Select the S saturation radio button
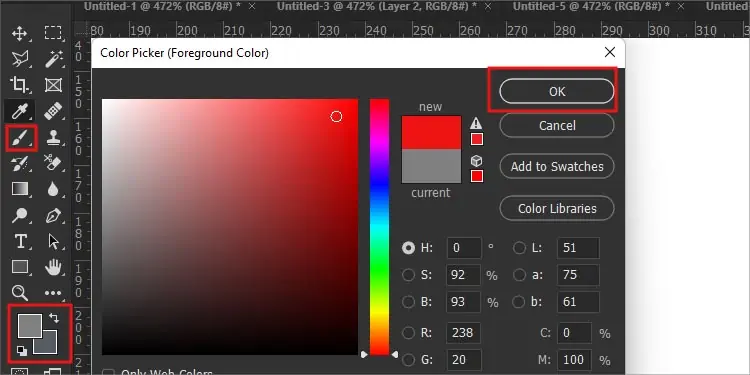This screenshot has height=375, width=750. [408, 275]
